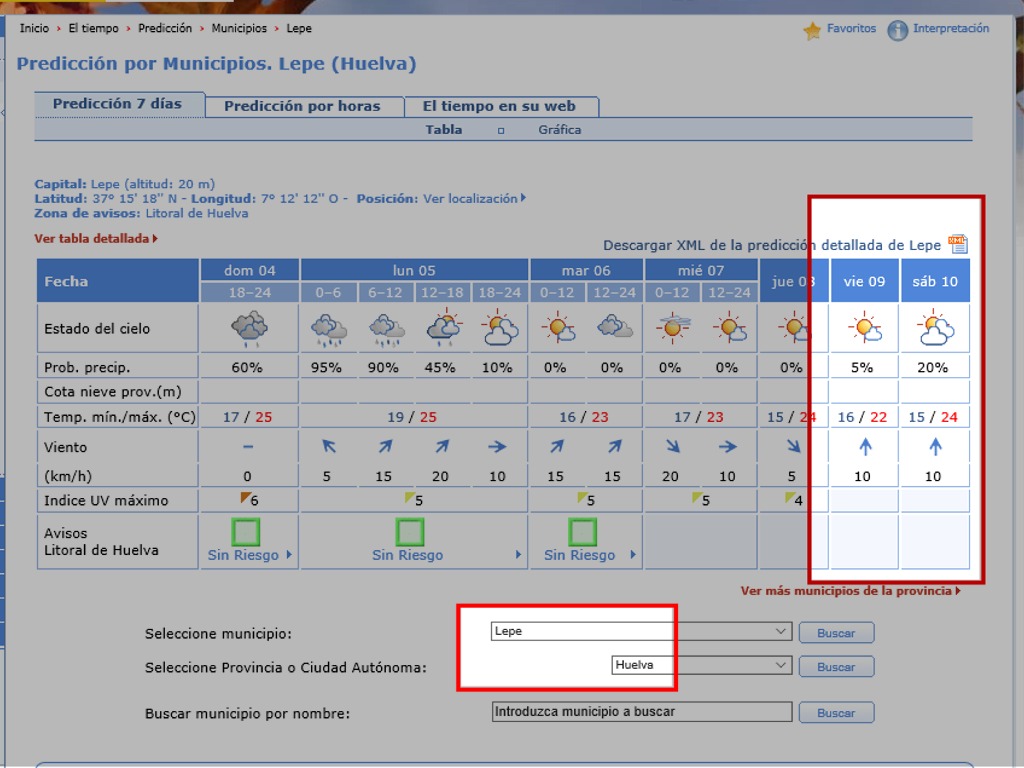Switch to the Gráfica view
The width and height of the screenshot is (1024, 768).
click(559, 130)
